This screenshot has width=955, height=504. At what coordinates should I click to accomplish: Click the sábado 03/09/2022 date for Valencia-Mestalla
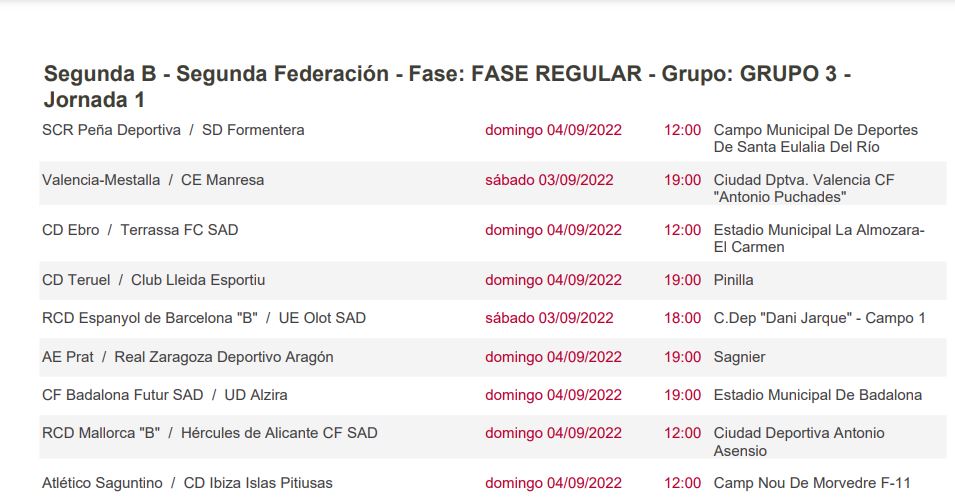coord(549,180)
